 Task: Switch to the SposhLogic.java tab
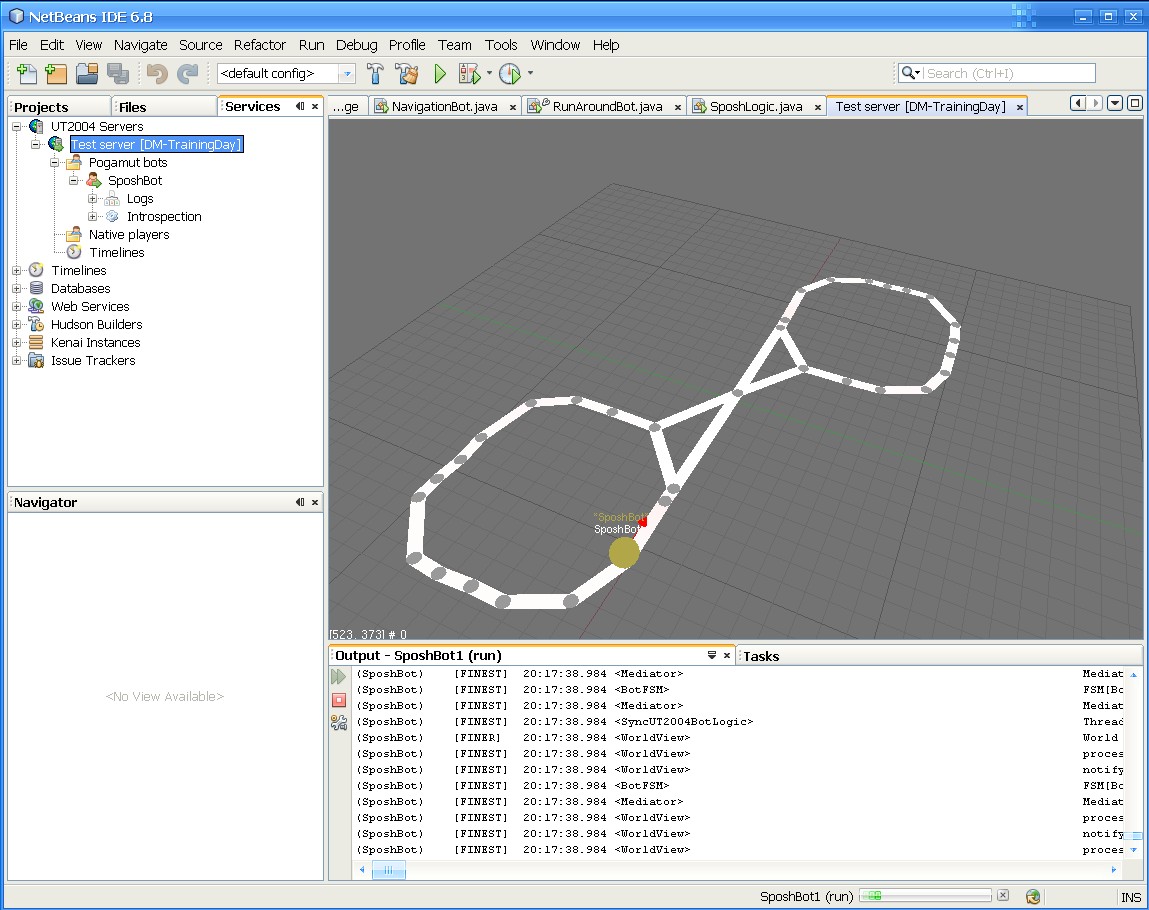tap(756, 107)
